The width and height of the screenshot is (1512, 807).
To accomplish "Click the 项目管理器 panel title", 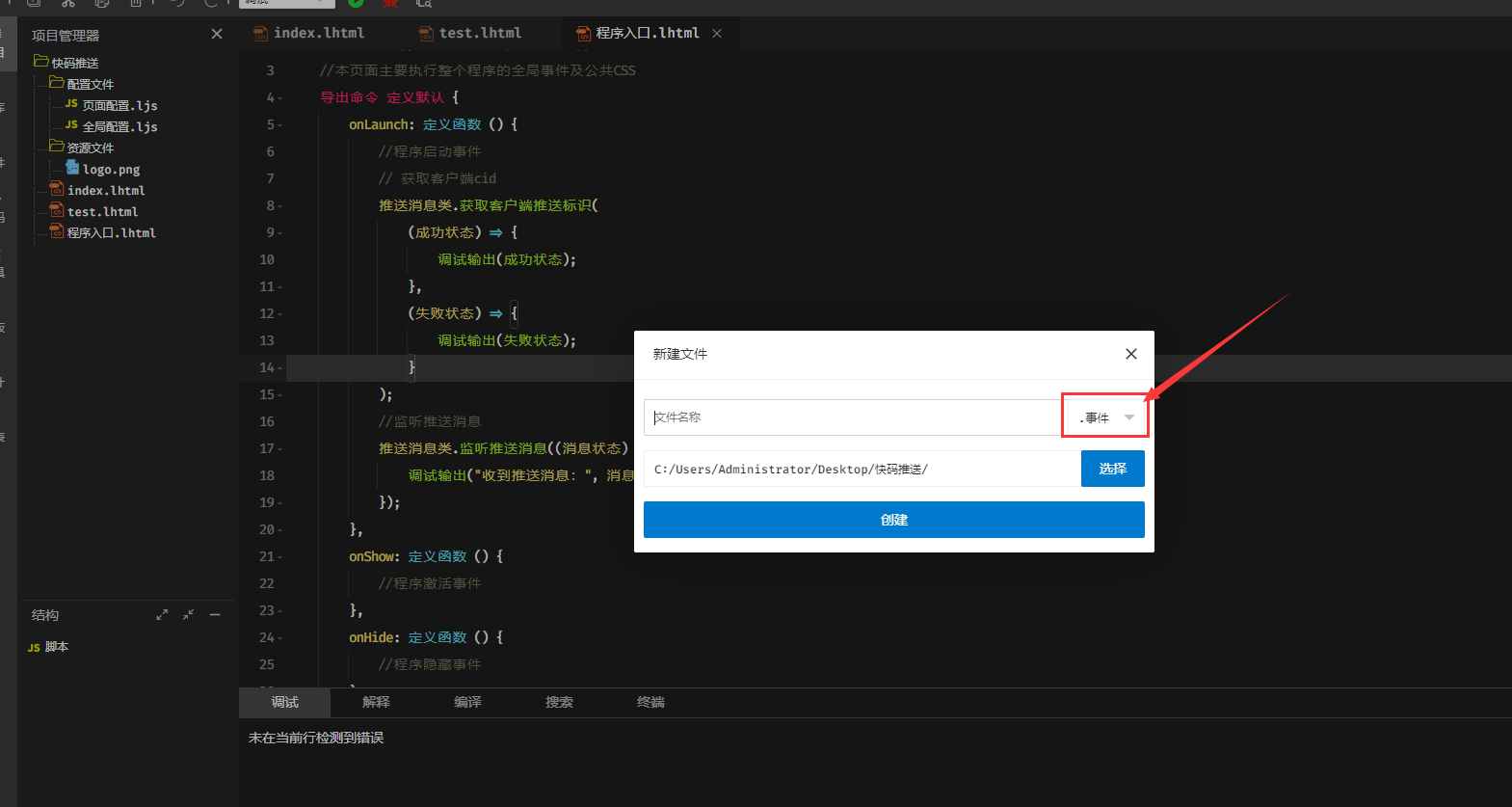I will coord(66,35).
